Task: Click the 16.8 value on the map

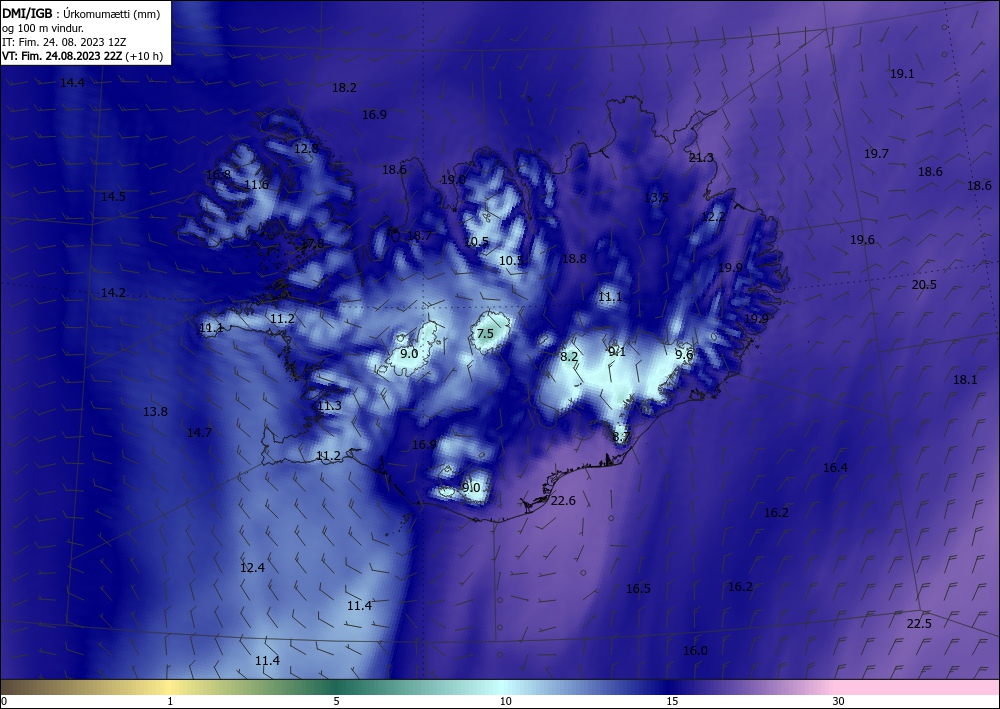Action: click(218, 175)
